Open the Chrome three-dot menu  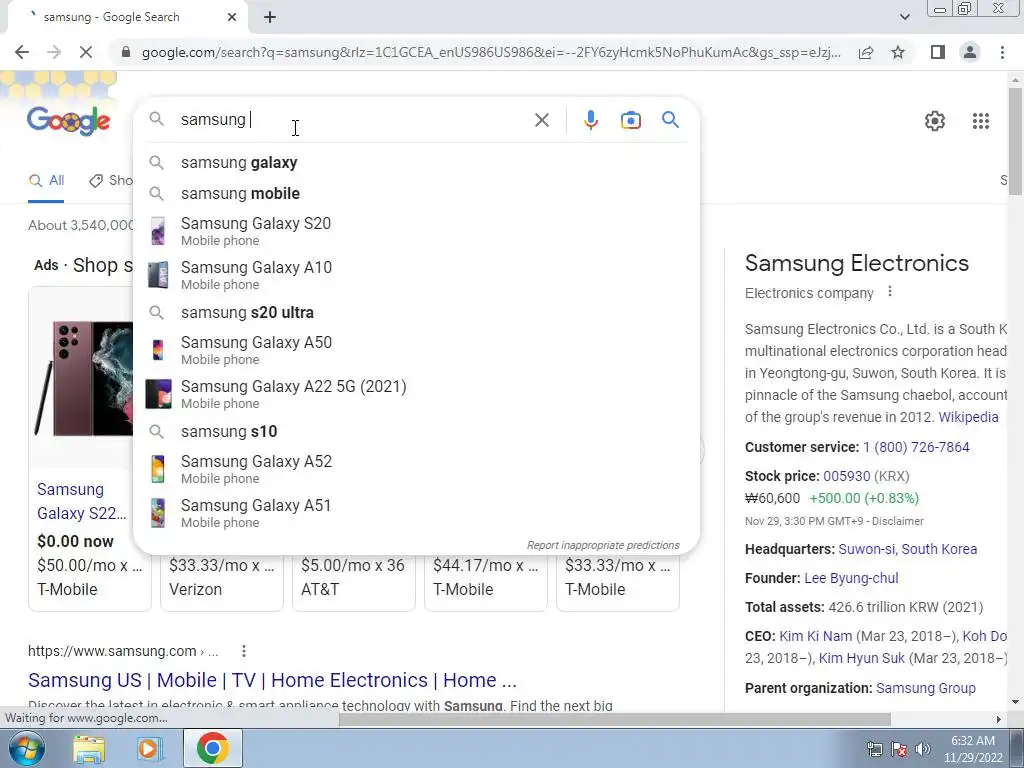1002,52
